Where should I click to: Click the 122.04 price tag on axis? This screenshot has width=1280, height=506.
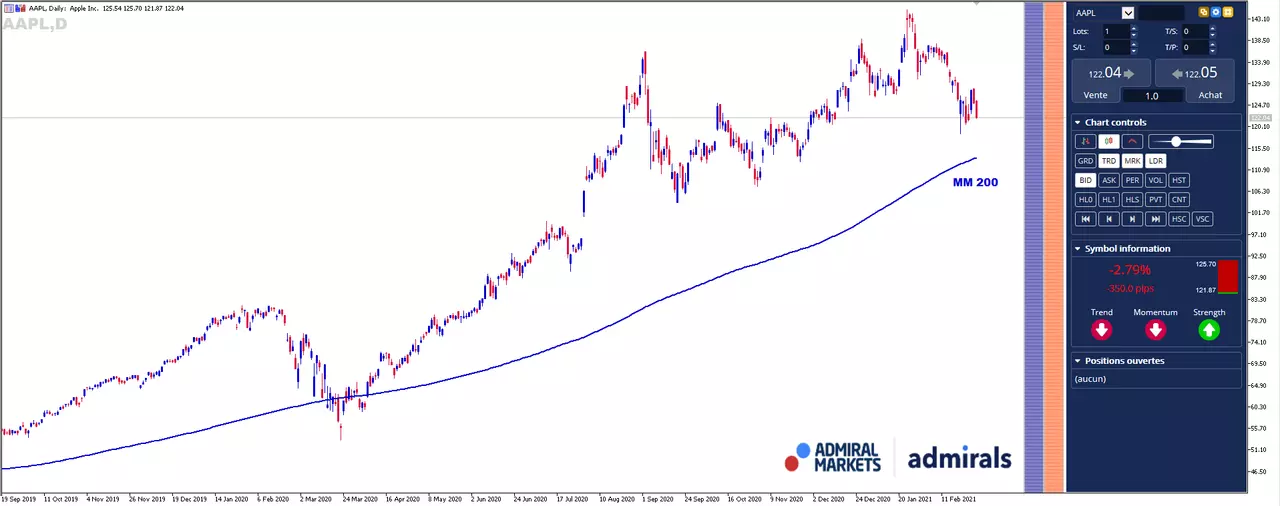click(1259, 118)
